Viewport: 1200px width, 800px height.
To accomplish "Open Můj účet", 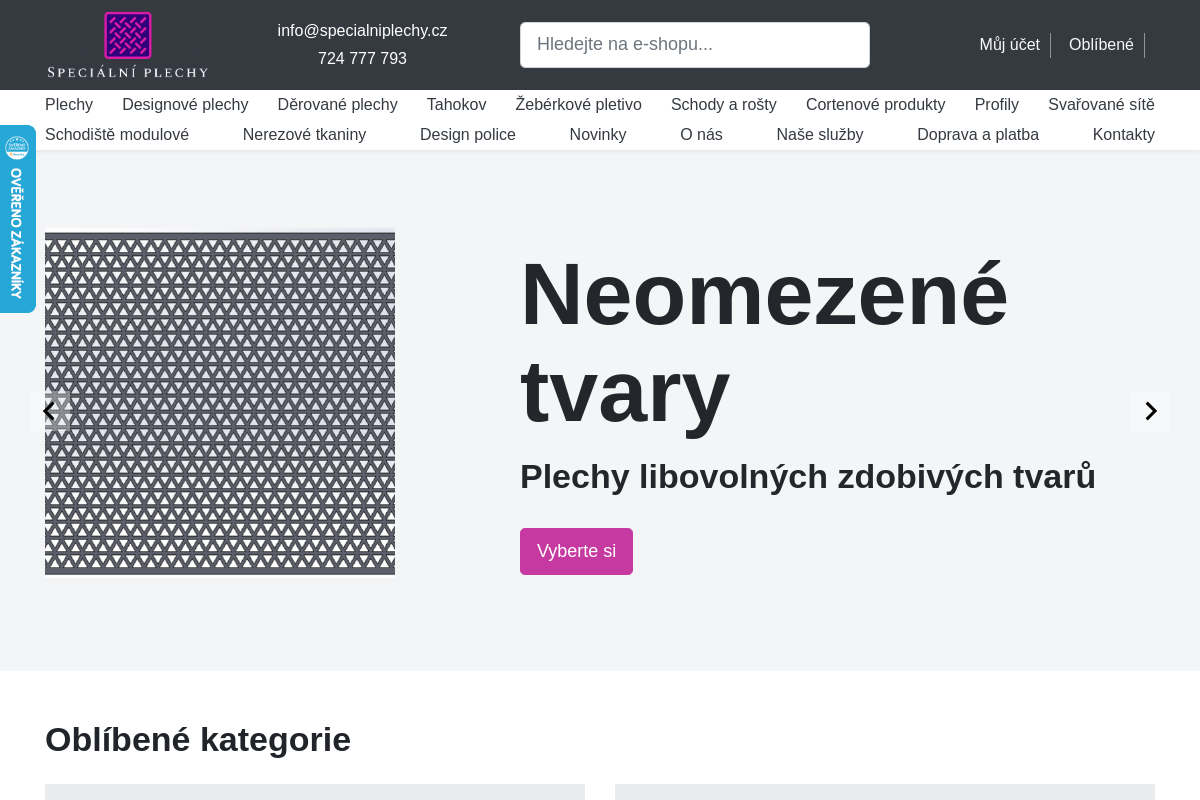I will (1009, 45).
